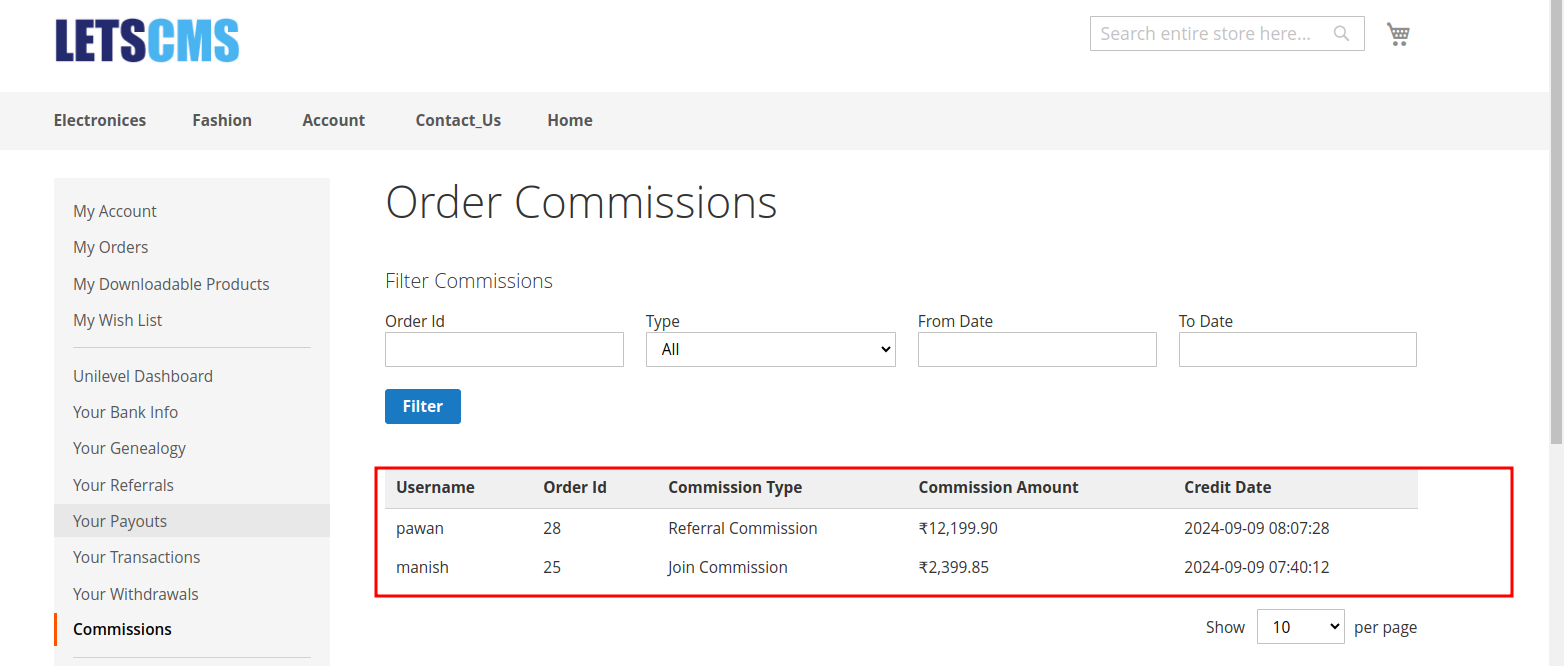The width and height of the screenshot is (1564, 666).
Task: View Your Genealogy page
Action: (x=129, y=448)
